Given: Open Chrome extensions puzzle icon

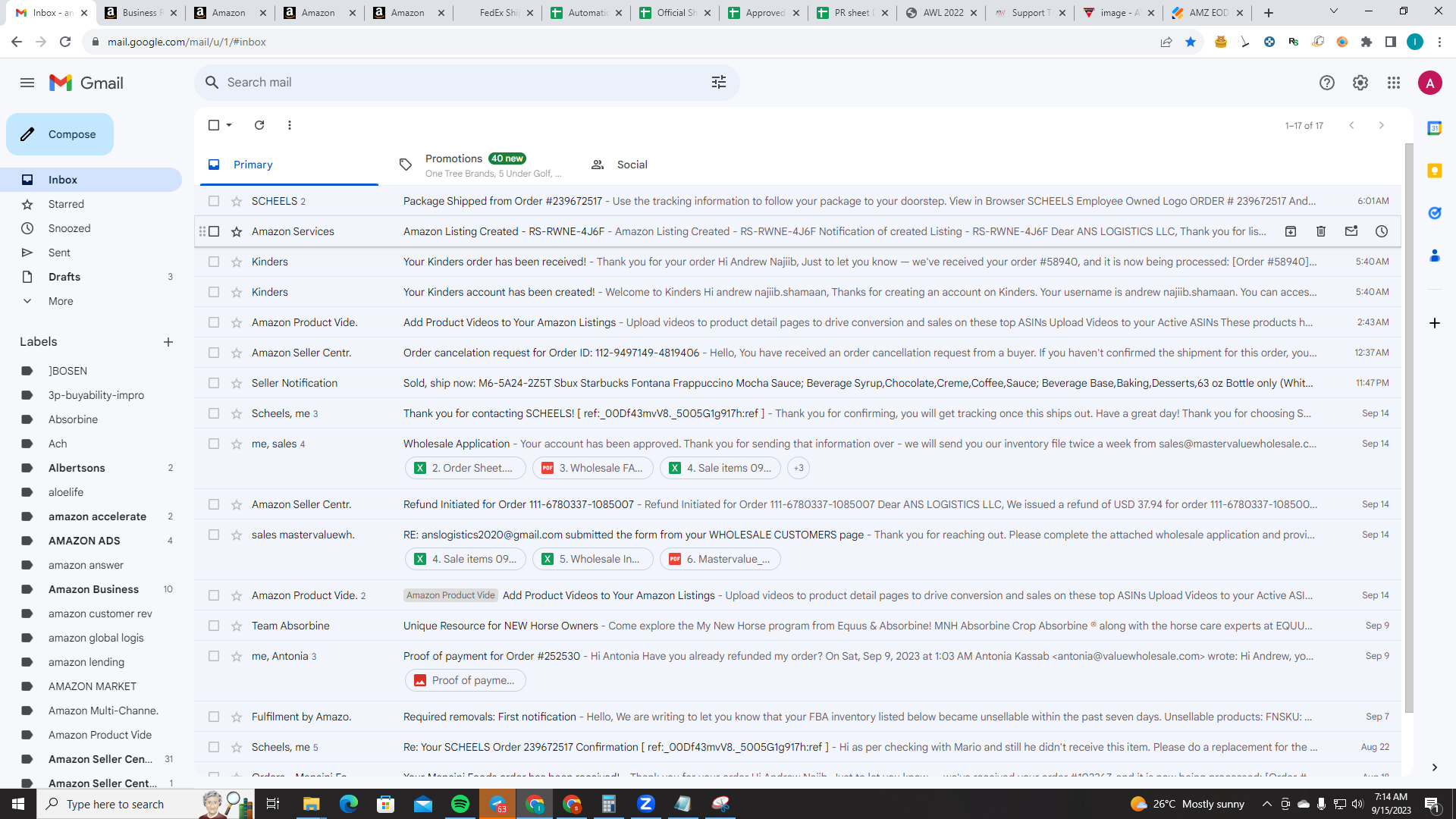Looking at the screenshot, I should [1367, 42].
